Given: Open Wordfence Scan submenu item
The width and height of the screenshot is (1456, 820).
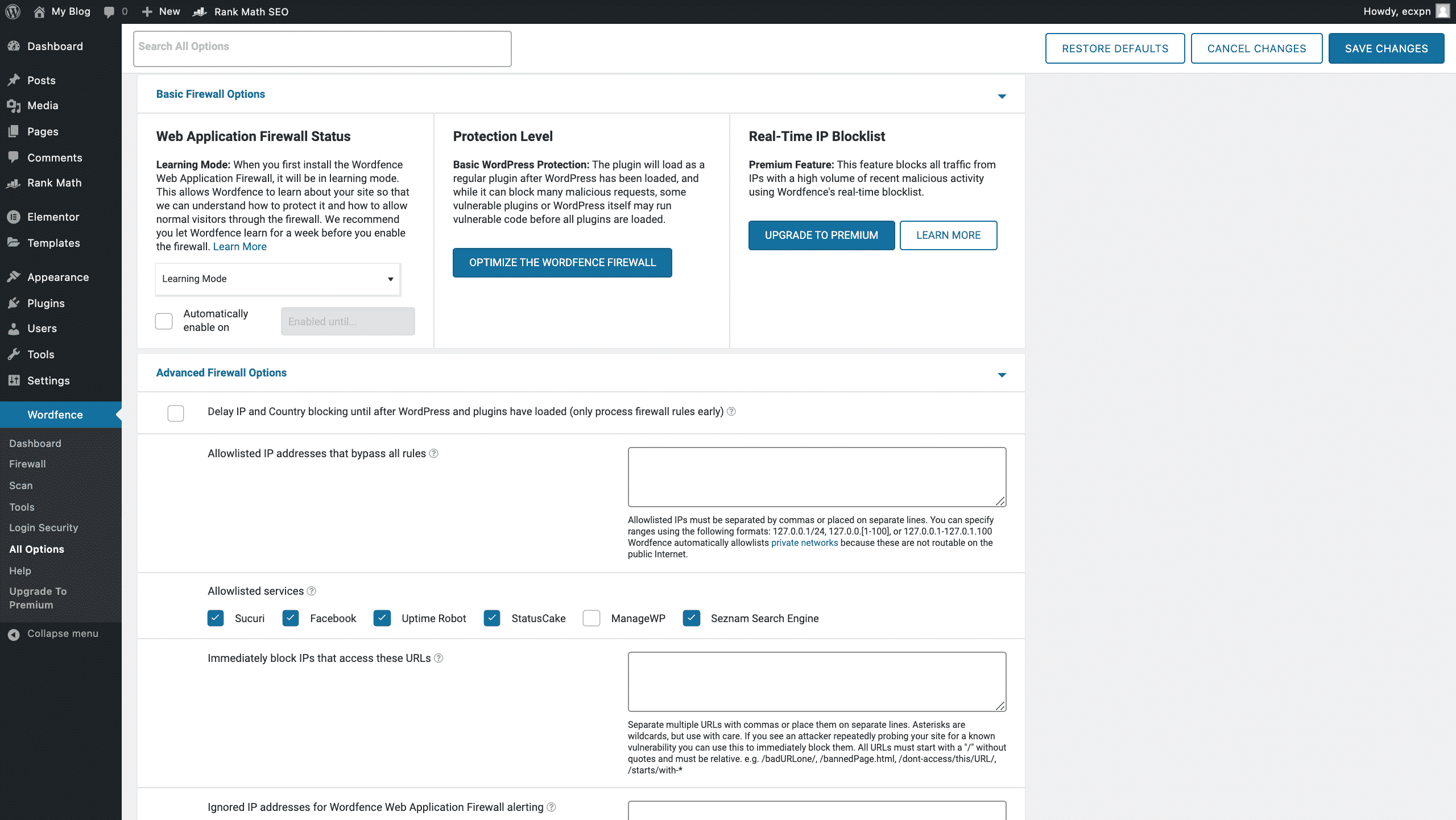Looking at the screenshot, I should coord(21,486).
